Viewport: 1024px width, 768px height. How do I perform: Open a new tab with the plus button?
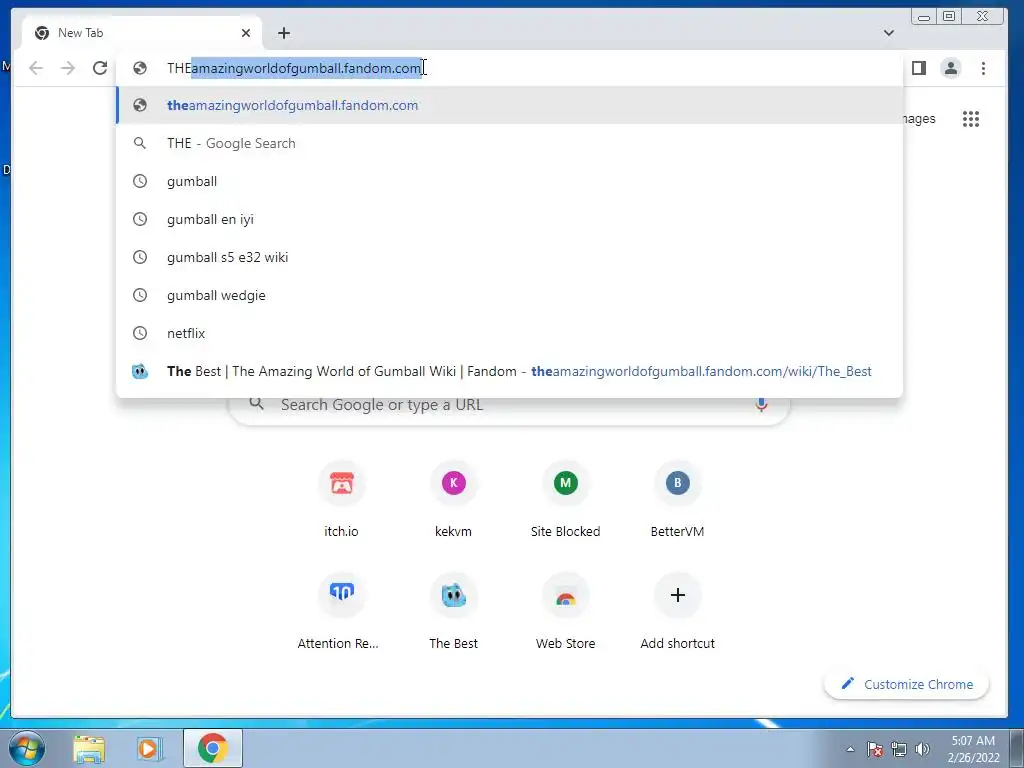click(x=283, y=33)
